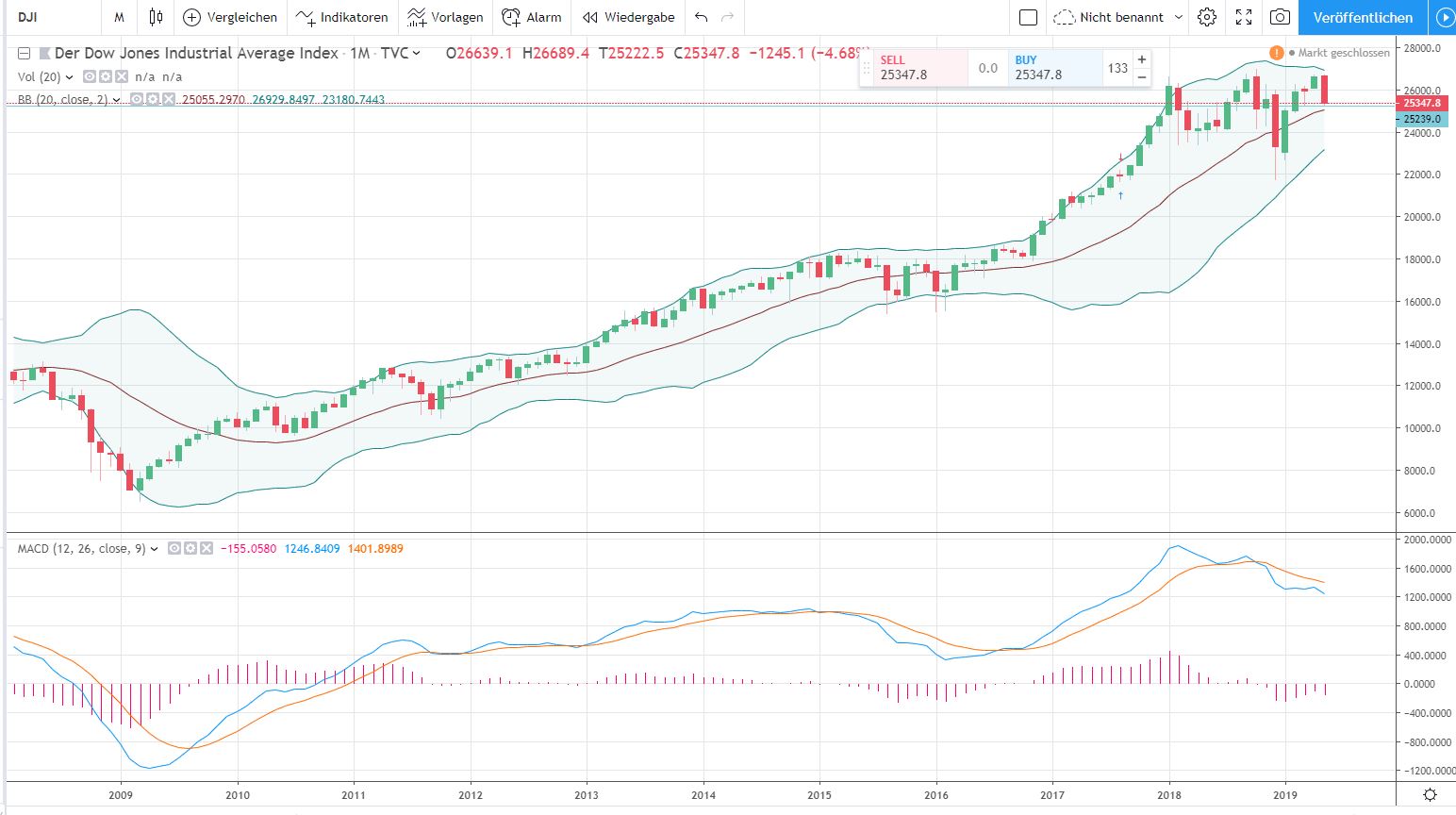Click BB upper band value 26929.8497

tap(283, 100)
